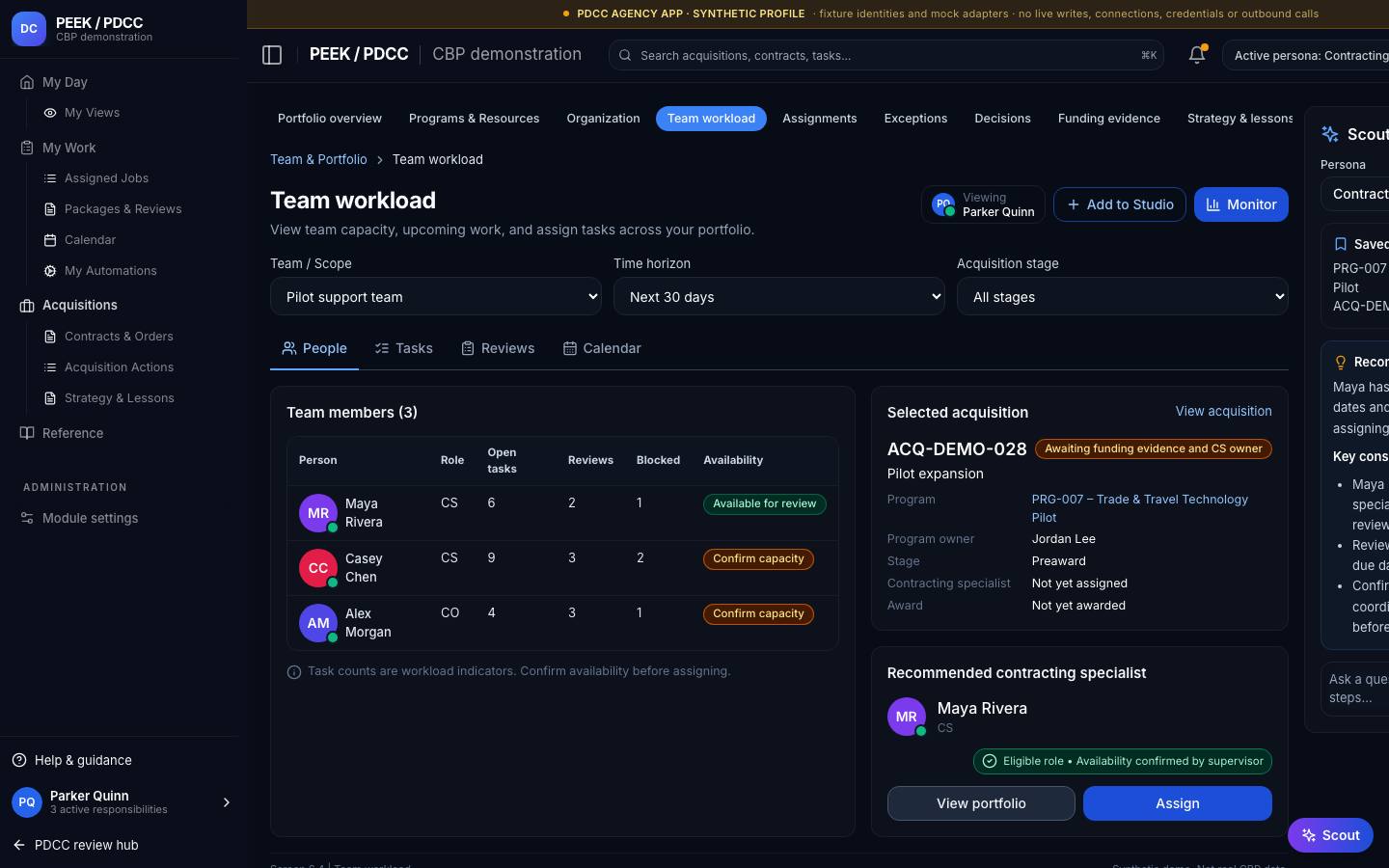
Task: Click Alex Morgan's Confirm capacity badge
Action: click(x=758, y=613)
